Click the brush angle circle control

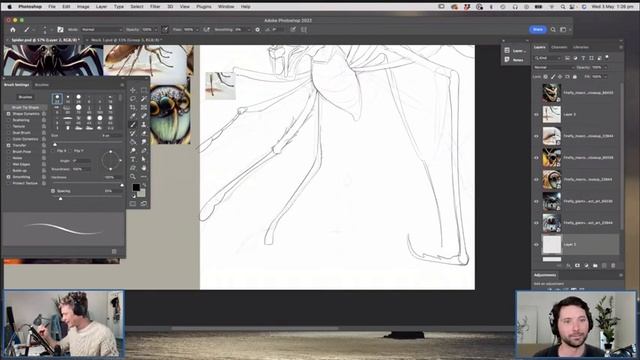(111, 160)
